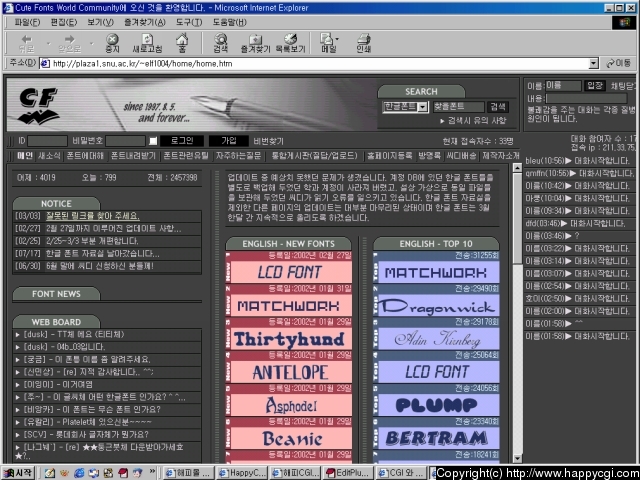Image resolution: width=640 pixels, height=480 pixels.
Task: Switch to 해피몰 taskbar window
Action: click(x=188, y=473)
